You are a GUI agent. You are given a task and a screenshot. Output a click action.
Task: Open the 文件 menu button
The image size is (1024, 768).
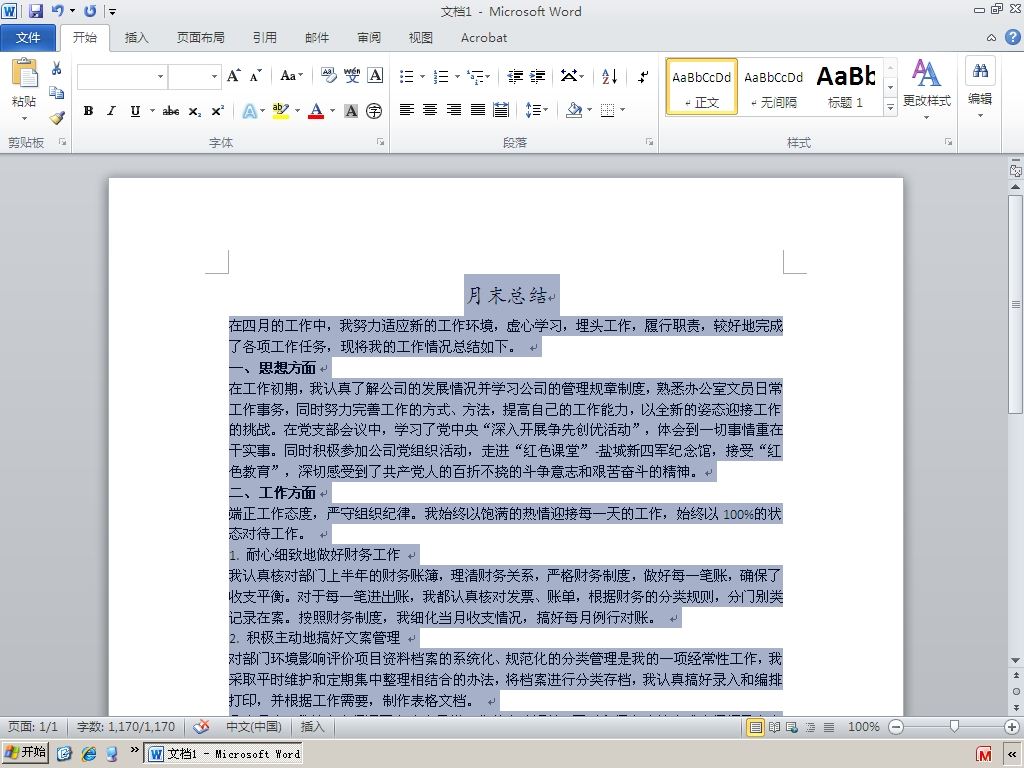pyautogui.click(x=28, y=37)
